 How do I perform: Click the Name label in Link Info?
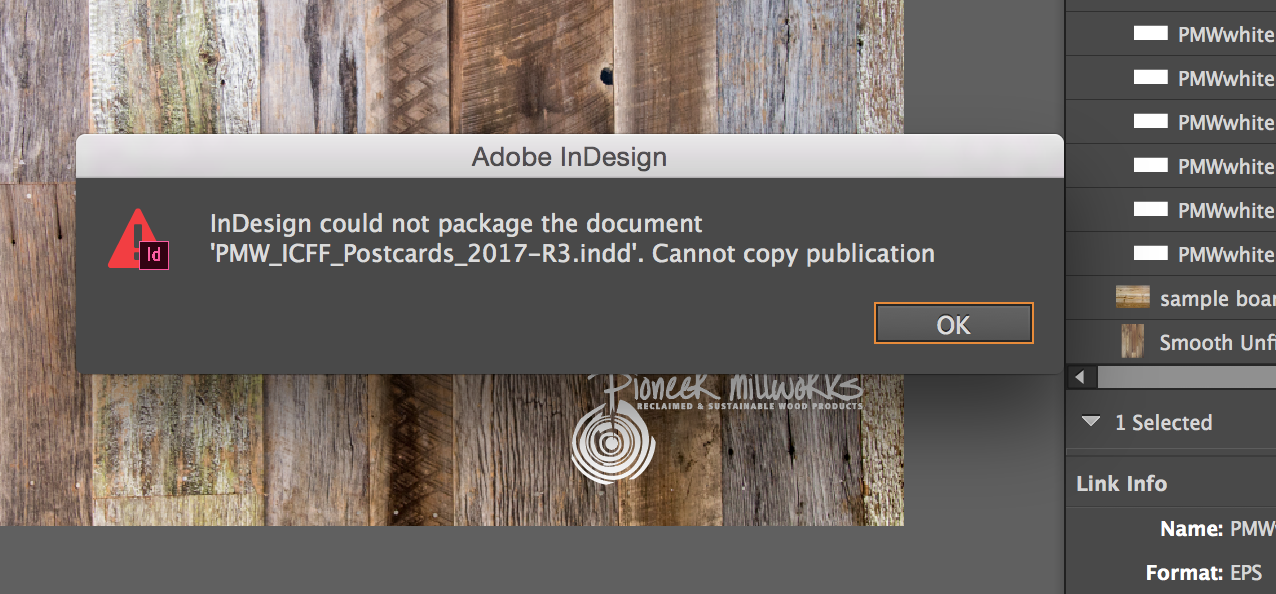[x=1191, y=529]
